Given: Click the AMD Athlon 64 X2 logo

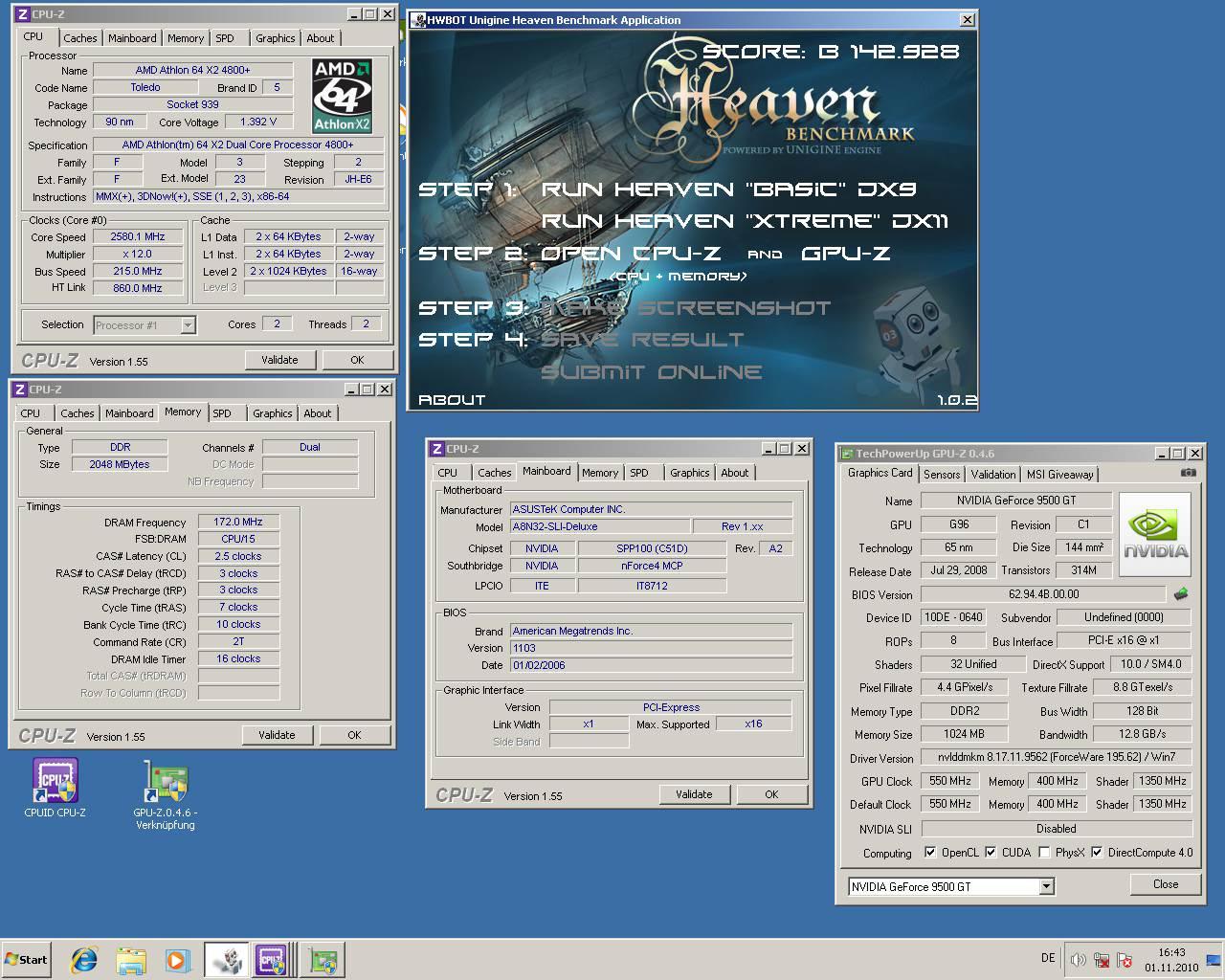Looking at the screenshot, I should tap(342, 96).
